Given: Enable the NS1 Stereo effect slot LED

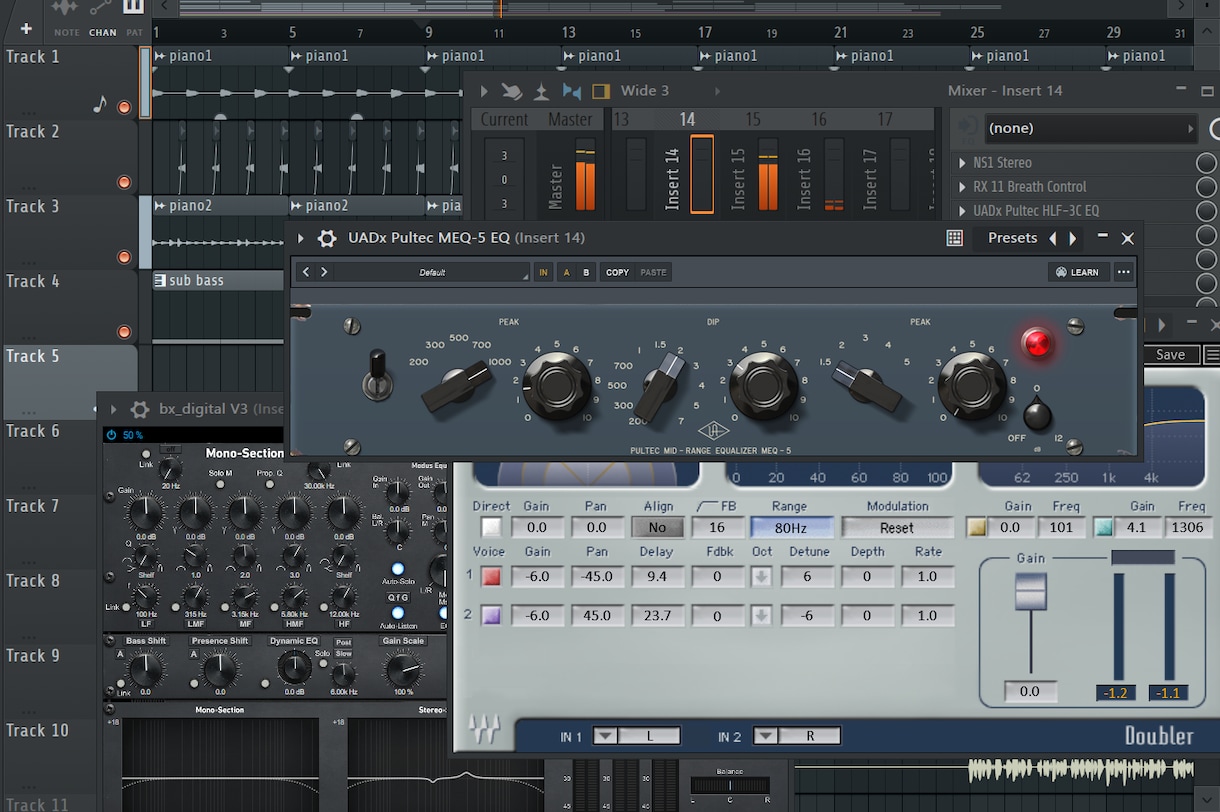Looking at the screenshot, I should click(x=1207, y=163).
